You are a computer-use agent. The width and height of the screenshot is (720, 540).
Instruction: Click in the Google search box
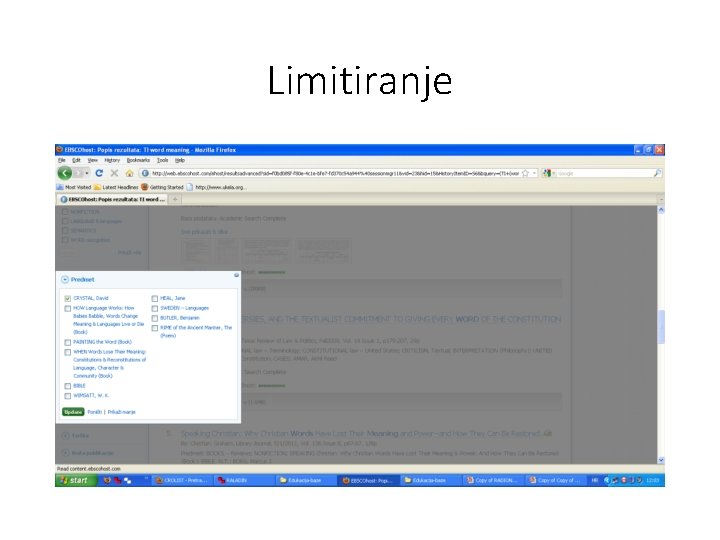[x=604, y=173]
